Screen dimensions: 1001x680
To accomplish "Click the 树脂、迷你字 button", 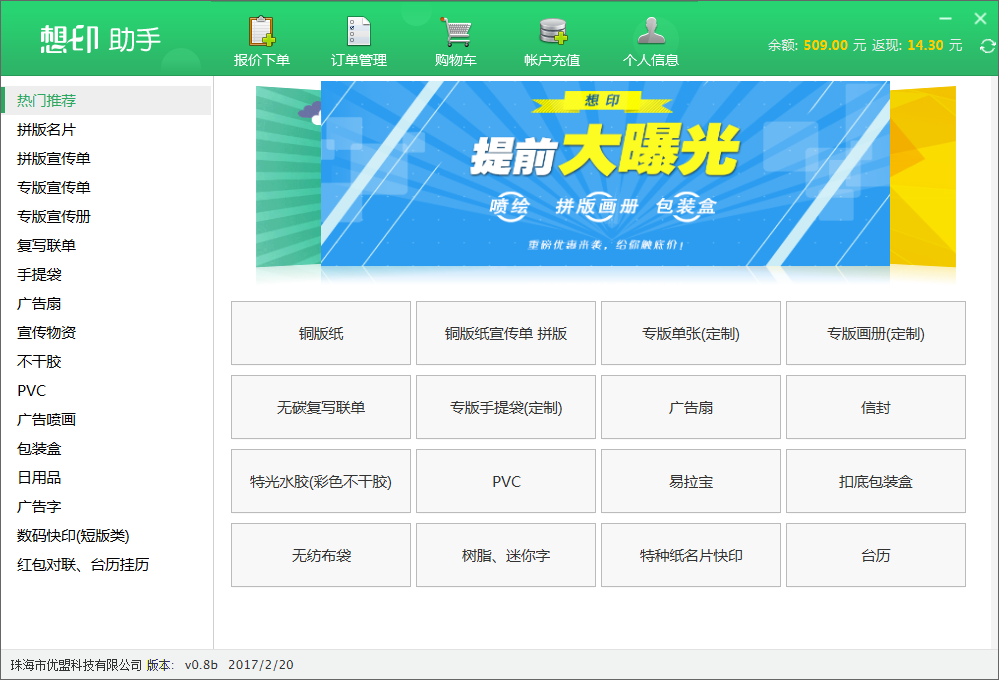I will tap(506, 555).
